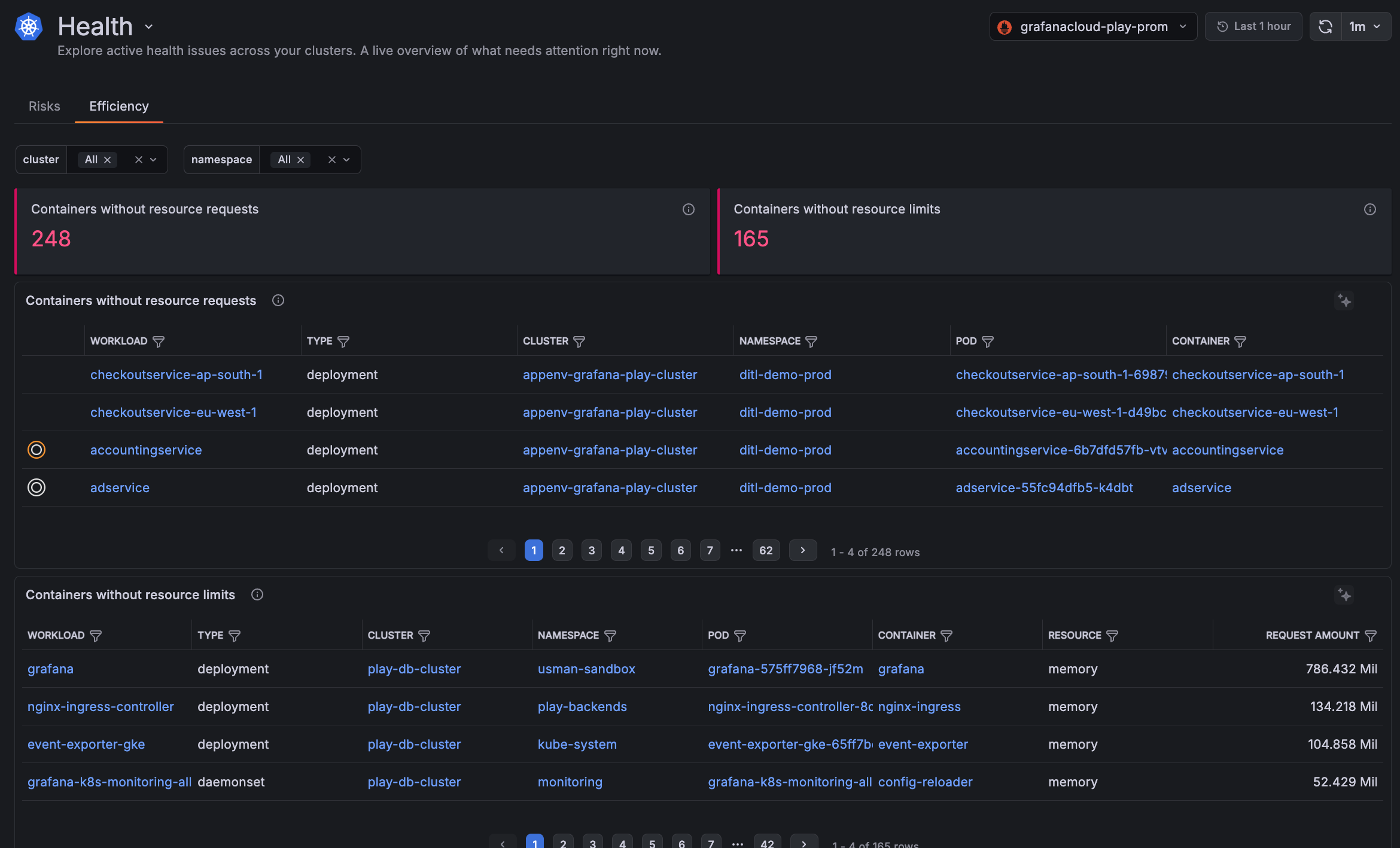Image resolution: width=1400 pixels, height=848 pixels.
Task: Filter the REQUEST AMOUNT column
Action: (1371, 636)
